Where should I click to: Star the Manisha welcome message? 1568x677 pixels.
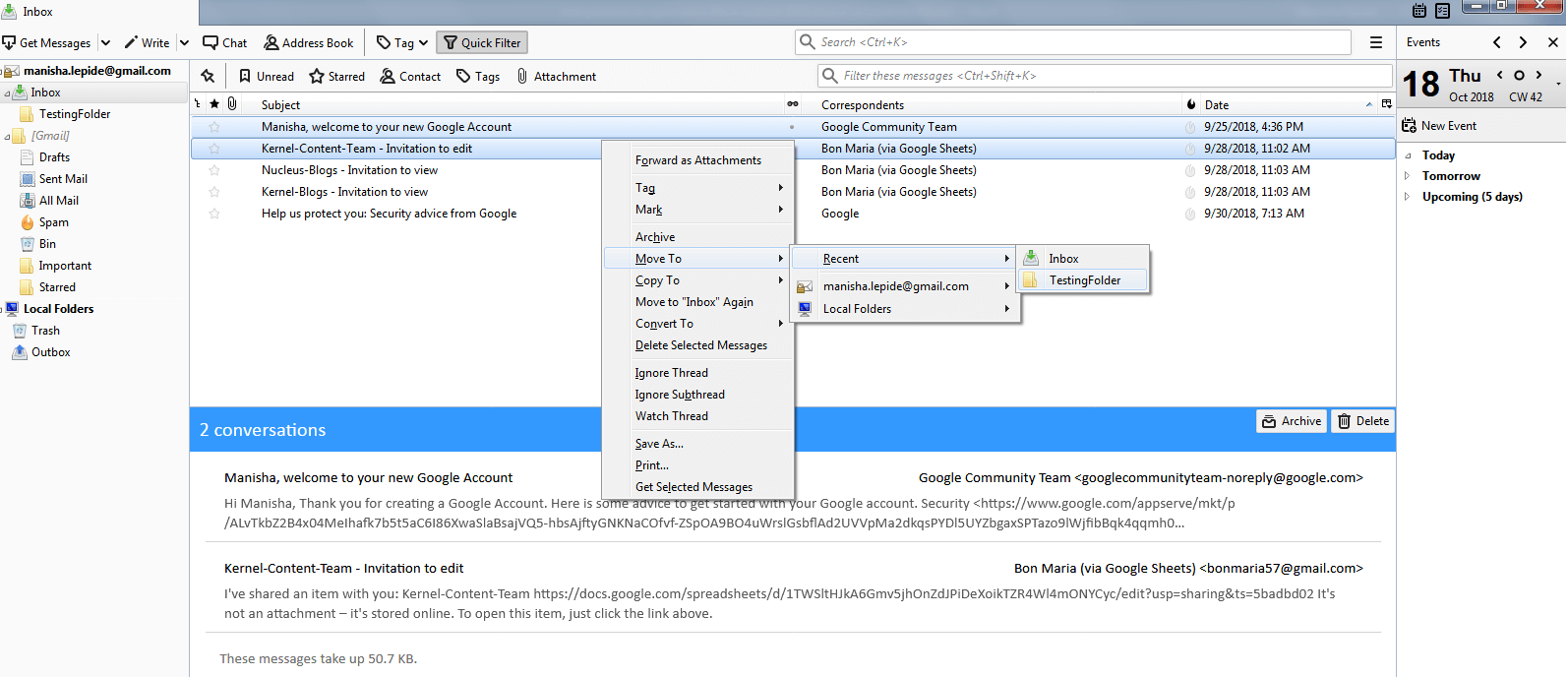[214, 127]
